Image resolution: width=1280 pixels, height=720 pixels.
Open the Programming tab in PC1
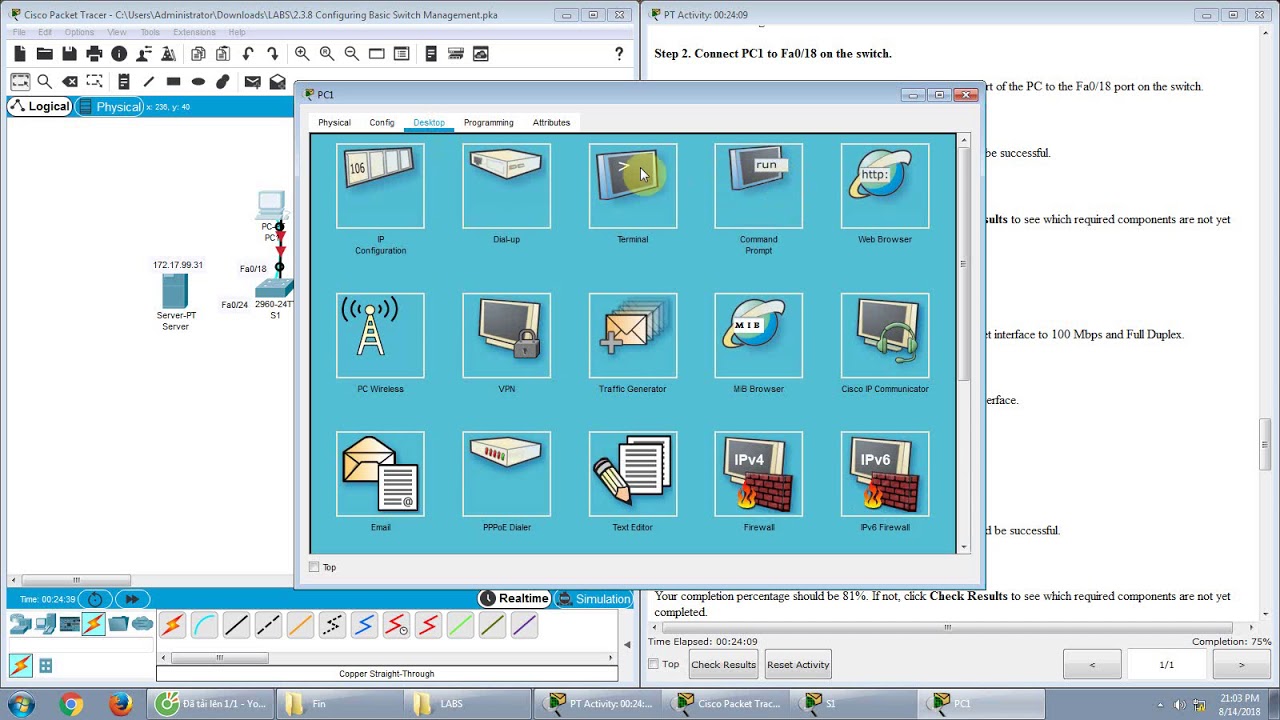(488, 122)
